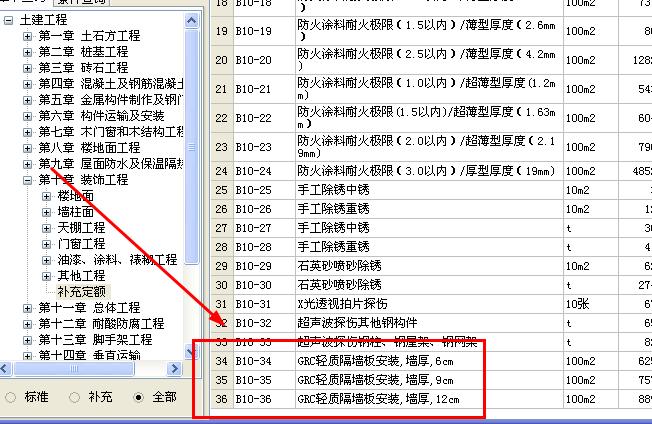Expand 第五章 金属构件制作 node
The image size is (652, 424).
[x=27, y=100]
